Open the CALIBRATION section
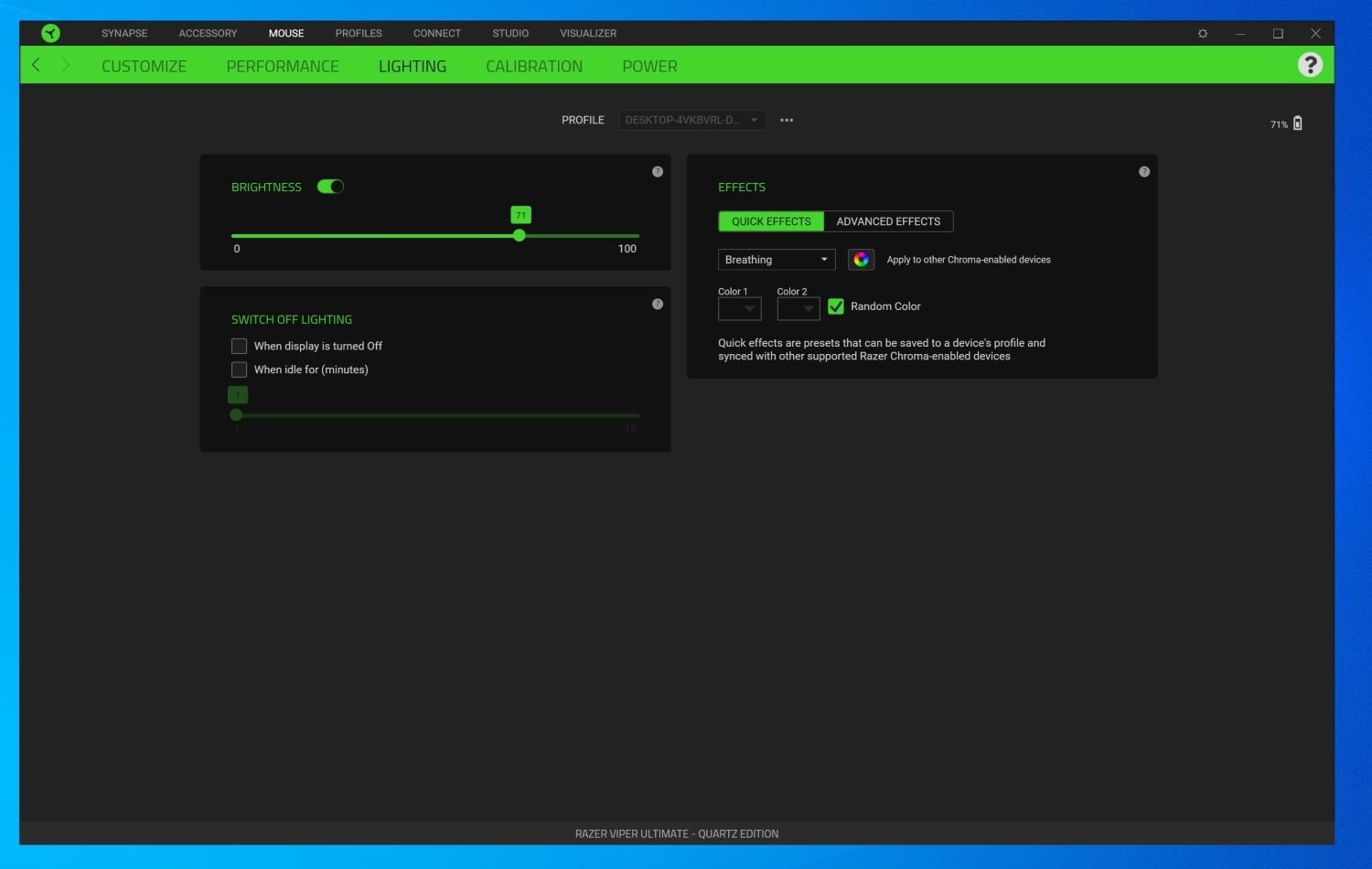The height and width of the screenshot is (869, 1372). [534, 67]
